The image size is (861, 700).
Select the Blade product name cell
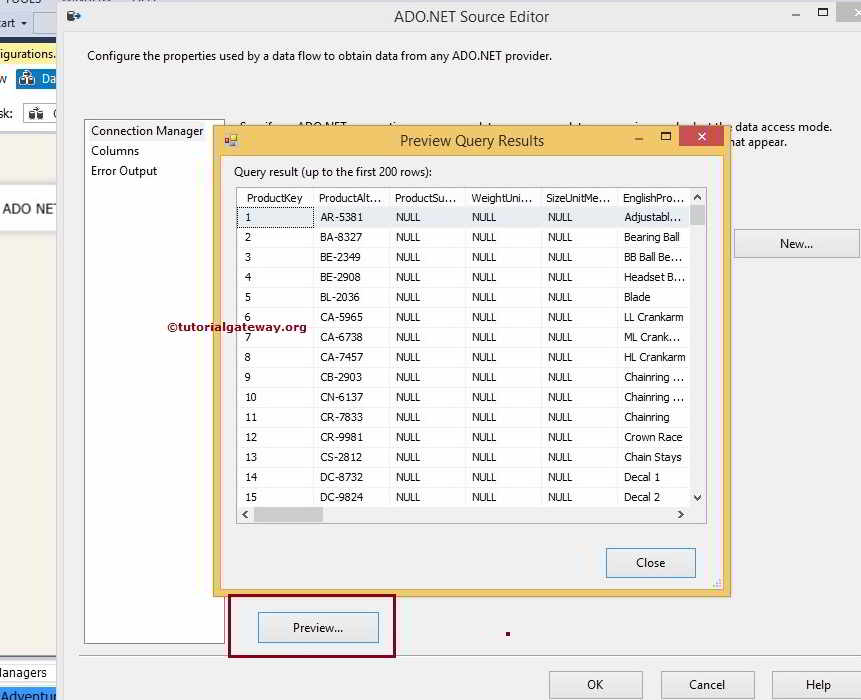tap(653, 297)
